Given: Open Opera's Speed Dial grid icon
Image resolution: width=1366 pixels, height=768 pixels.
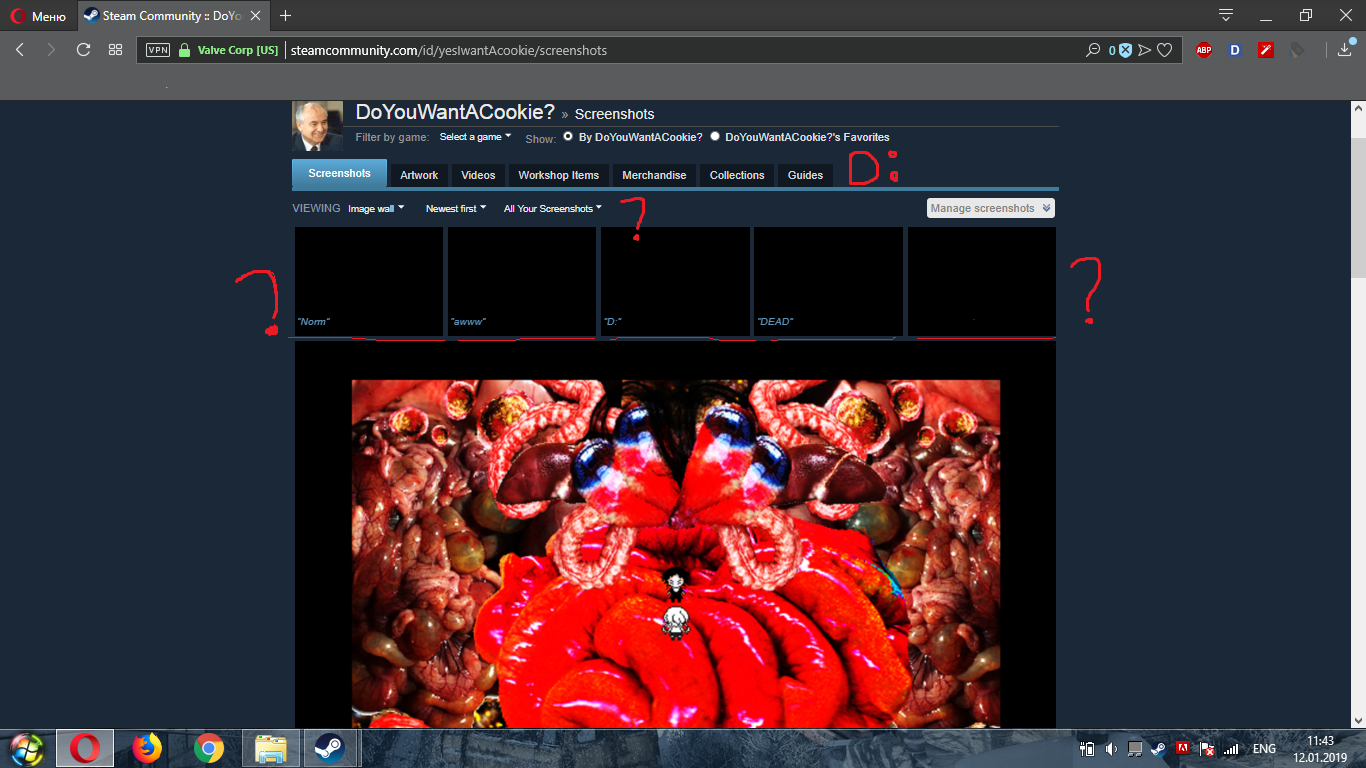Looking at the screenshot, I should pyautogui.click(x=115, y=50).
